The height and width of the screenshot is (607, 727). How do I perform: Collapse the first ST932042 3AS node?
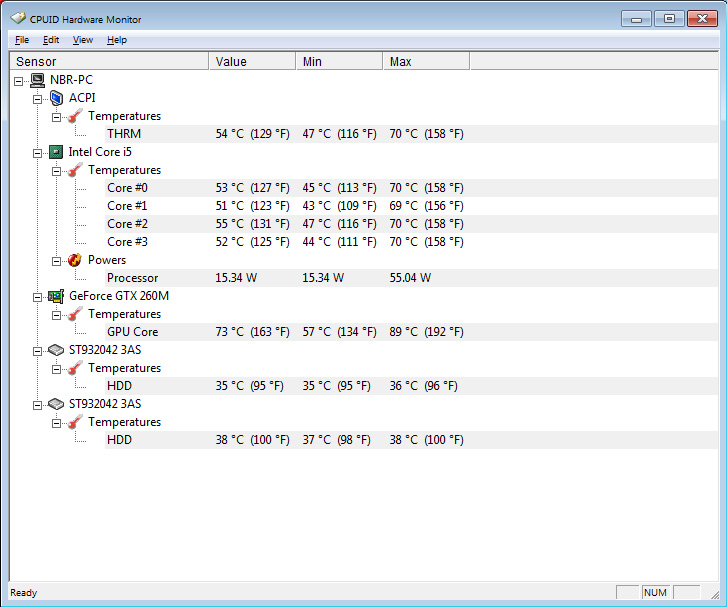[37, 351]
